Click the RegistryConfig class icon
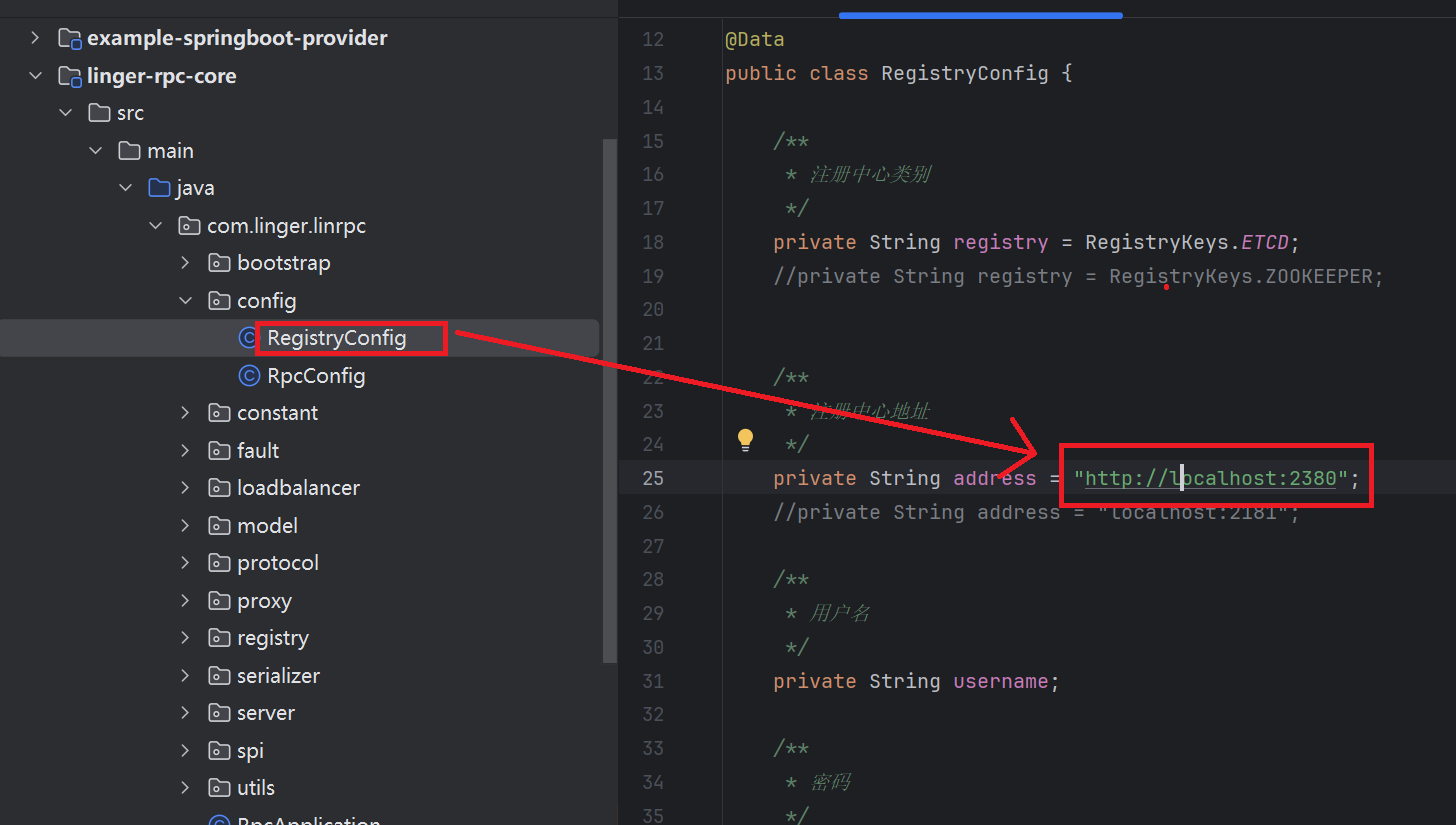Screen dimensions: 1456x825 248,338
